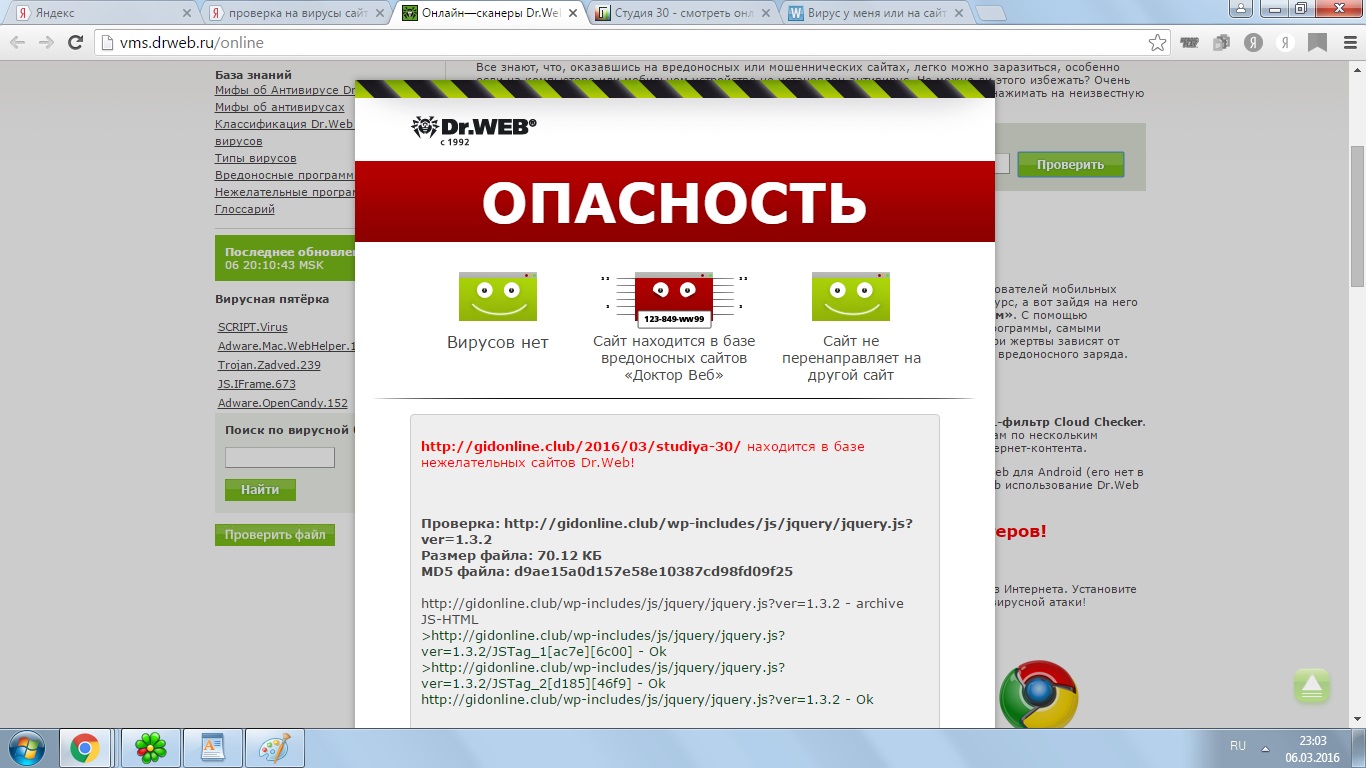Click the 'Найти' search button
The image size is (1366, 768).
click(x=260, y=490)
